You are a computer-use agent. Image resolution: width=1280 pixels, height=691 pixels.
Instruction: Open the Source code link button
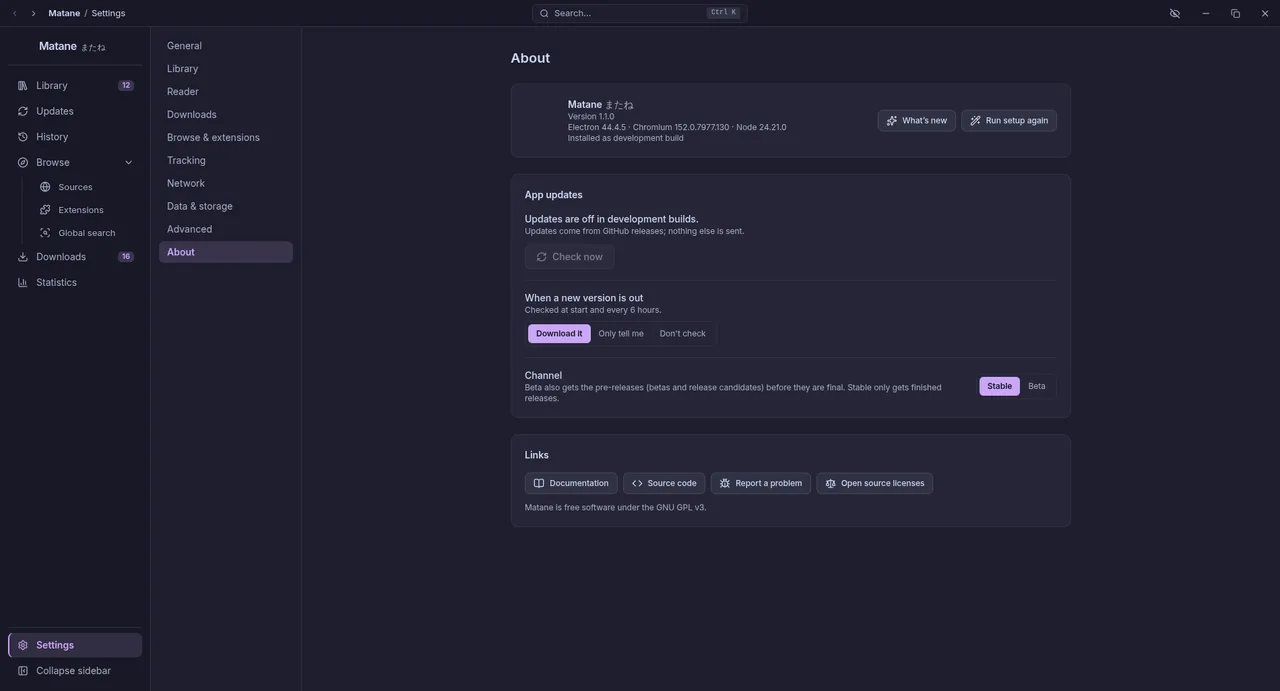(664, 484)
